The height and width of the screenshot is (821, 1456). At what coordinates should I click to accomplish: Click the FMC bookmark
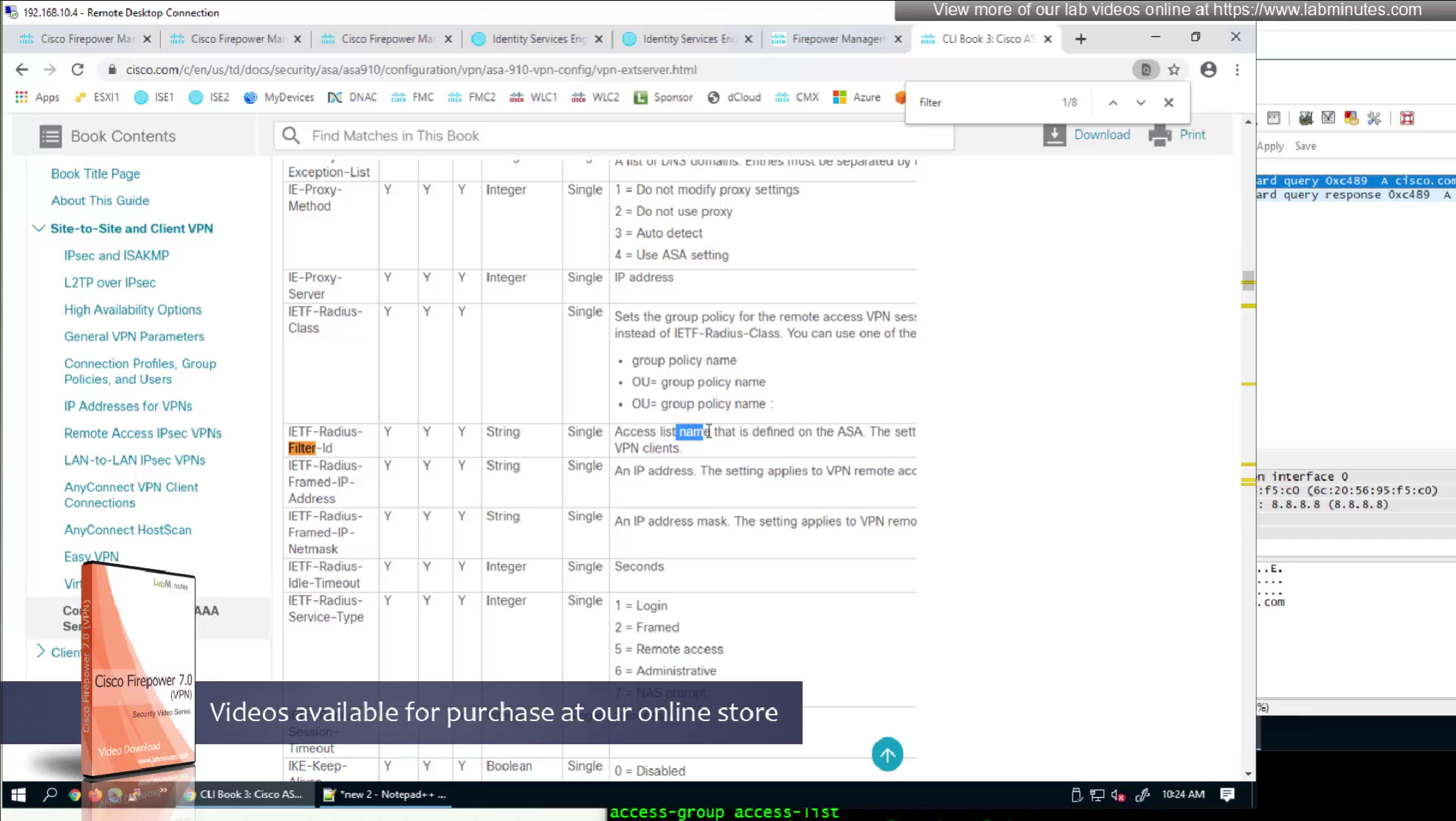413,97
